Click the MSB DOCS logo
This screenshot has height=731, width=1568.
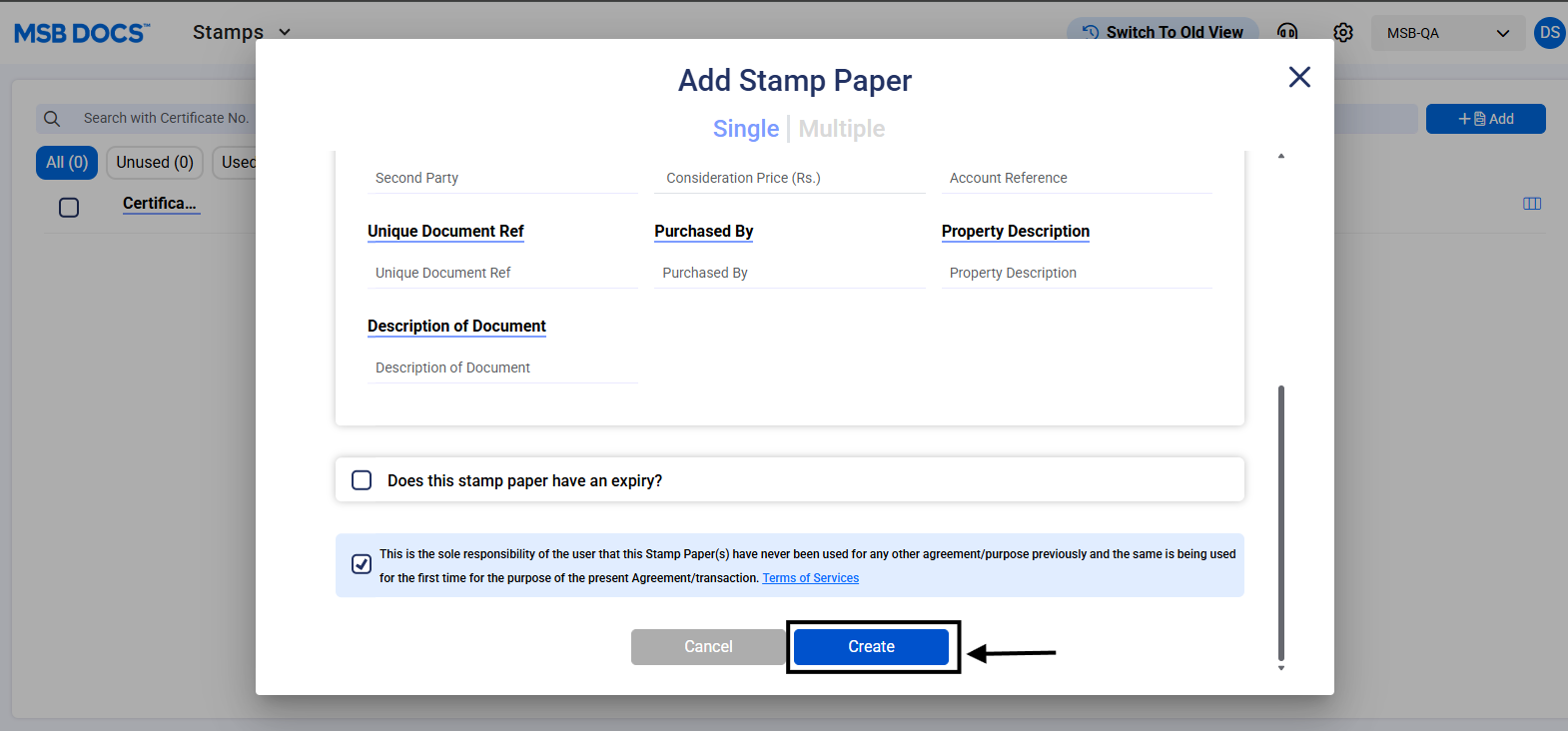[x=82, y=33]
